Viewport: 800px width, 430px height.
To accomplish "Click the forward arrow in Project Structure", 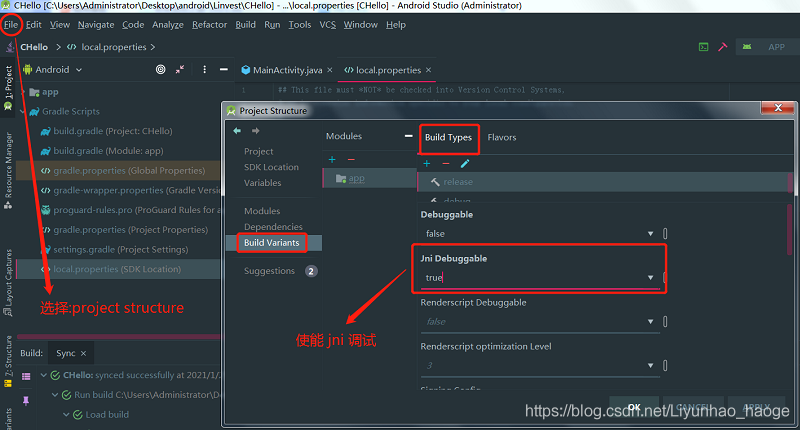I will click(x=256, y=131).
